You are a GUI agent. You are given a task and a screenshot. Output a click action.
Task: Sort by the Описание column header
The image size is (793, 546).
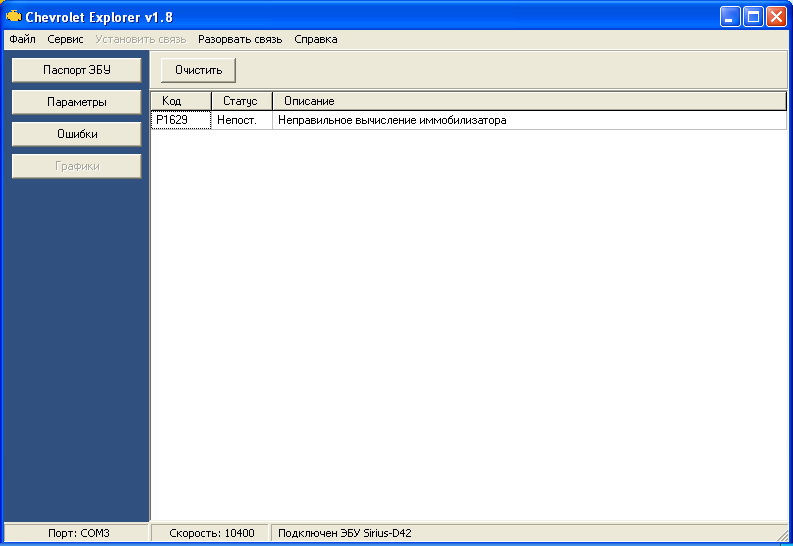(530, 101)
